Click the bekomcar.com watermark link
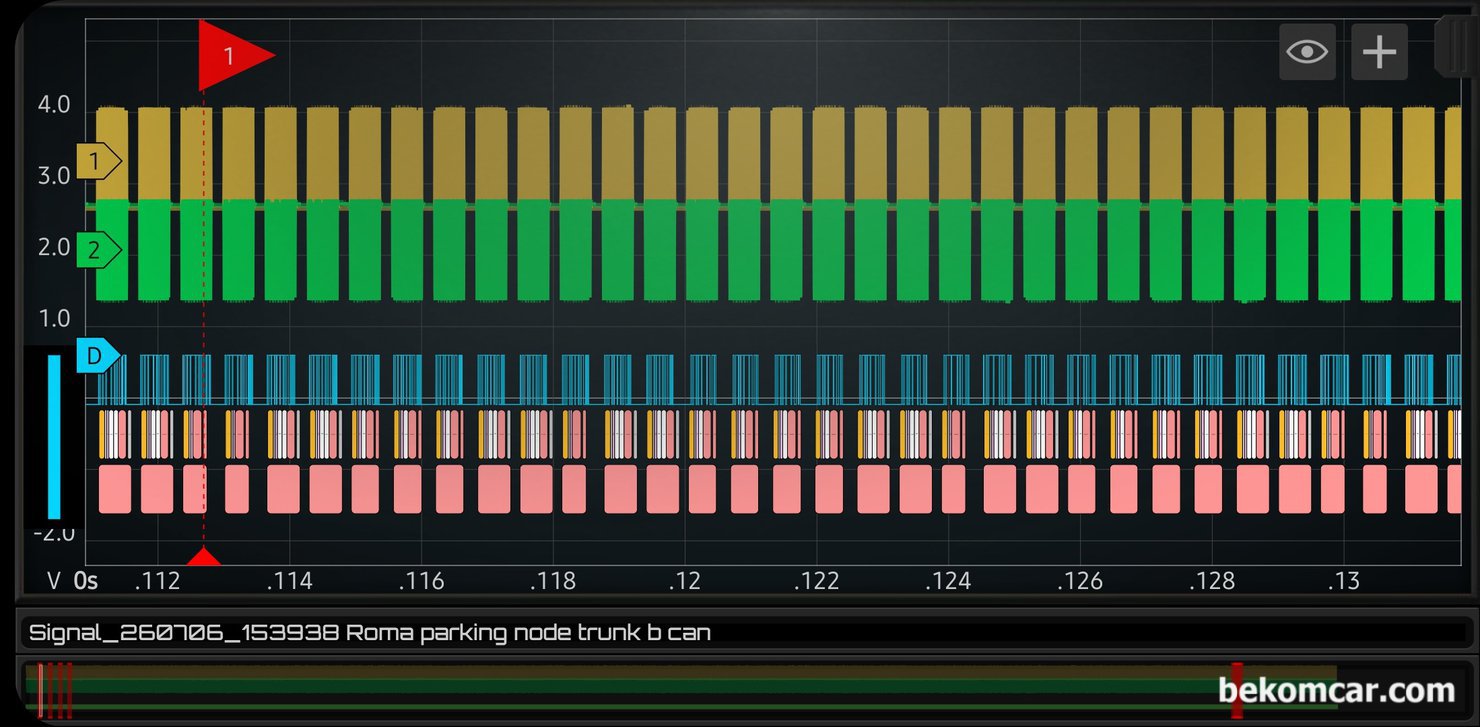The image size is (1480, 727). tap(1336, 690)
